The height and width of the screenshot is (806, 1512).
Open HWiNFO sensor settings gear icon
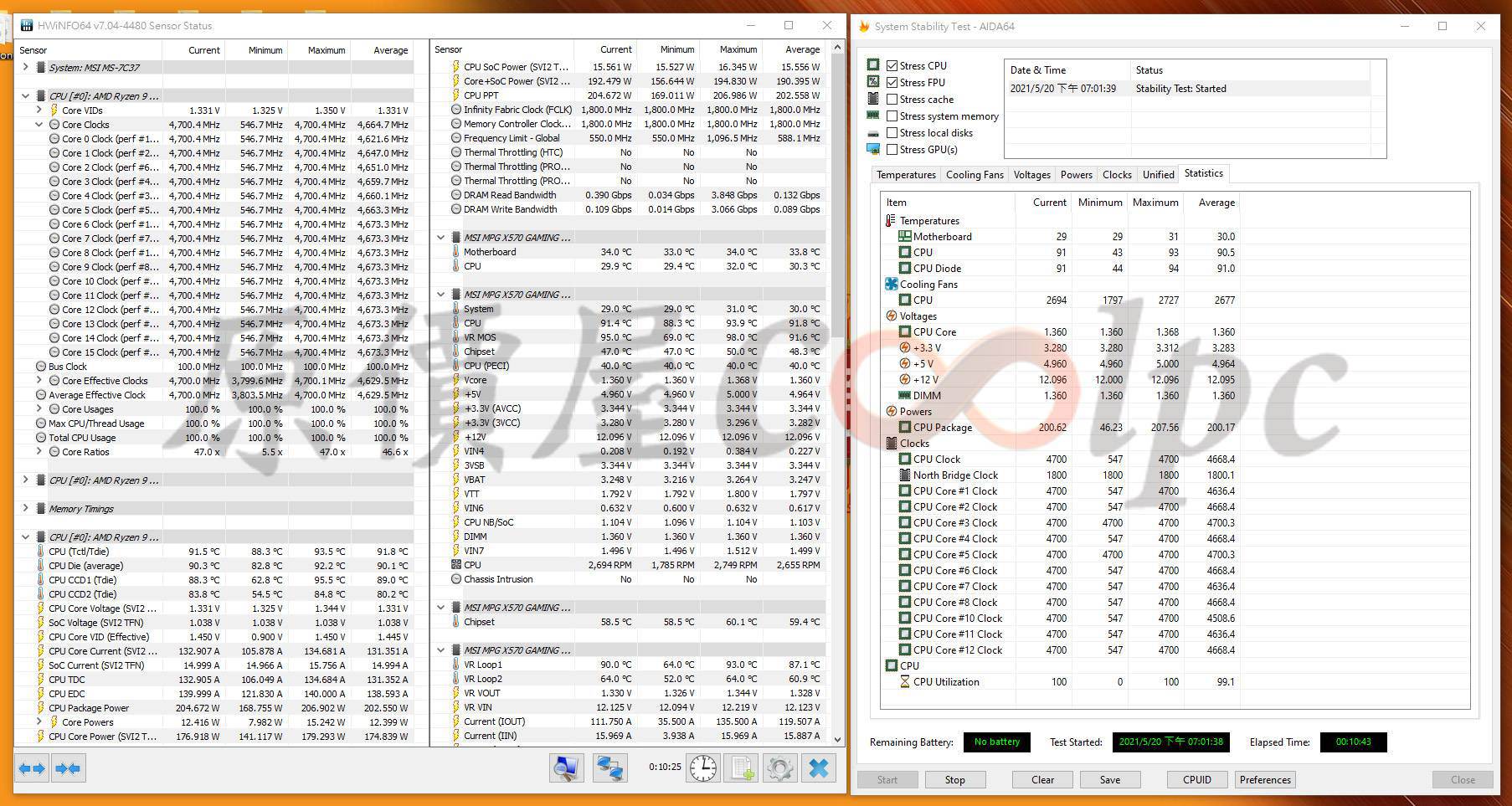point(780,767)
